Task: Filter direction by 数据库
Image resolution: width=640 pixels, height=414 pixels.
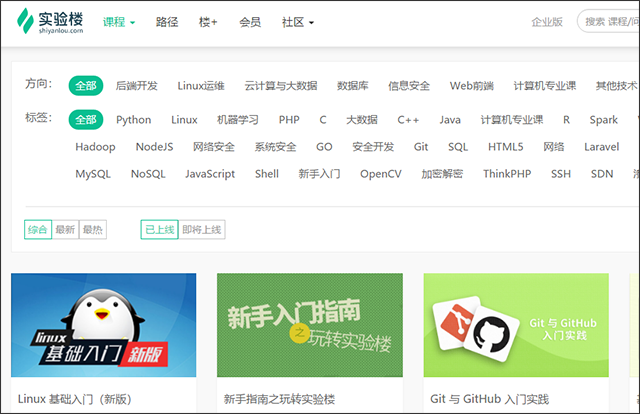Action: (352, 86)
